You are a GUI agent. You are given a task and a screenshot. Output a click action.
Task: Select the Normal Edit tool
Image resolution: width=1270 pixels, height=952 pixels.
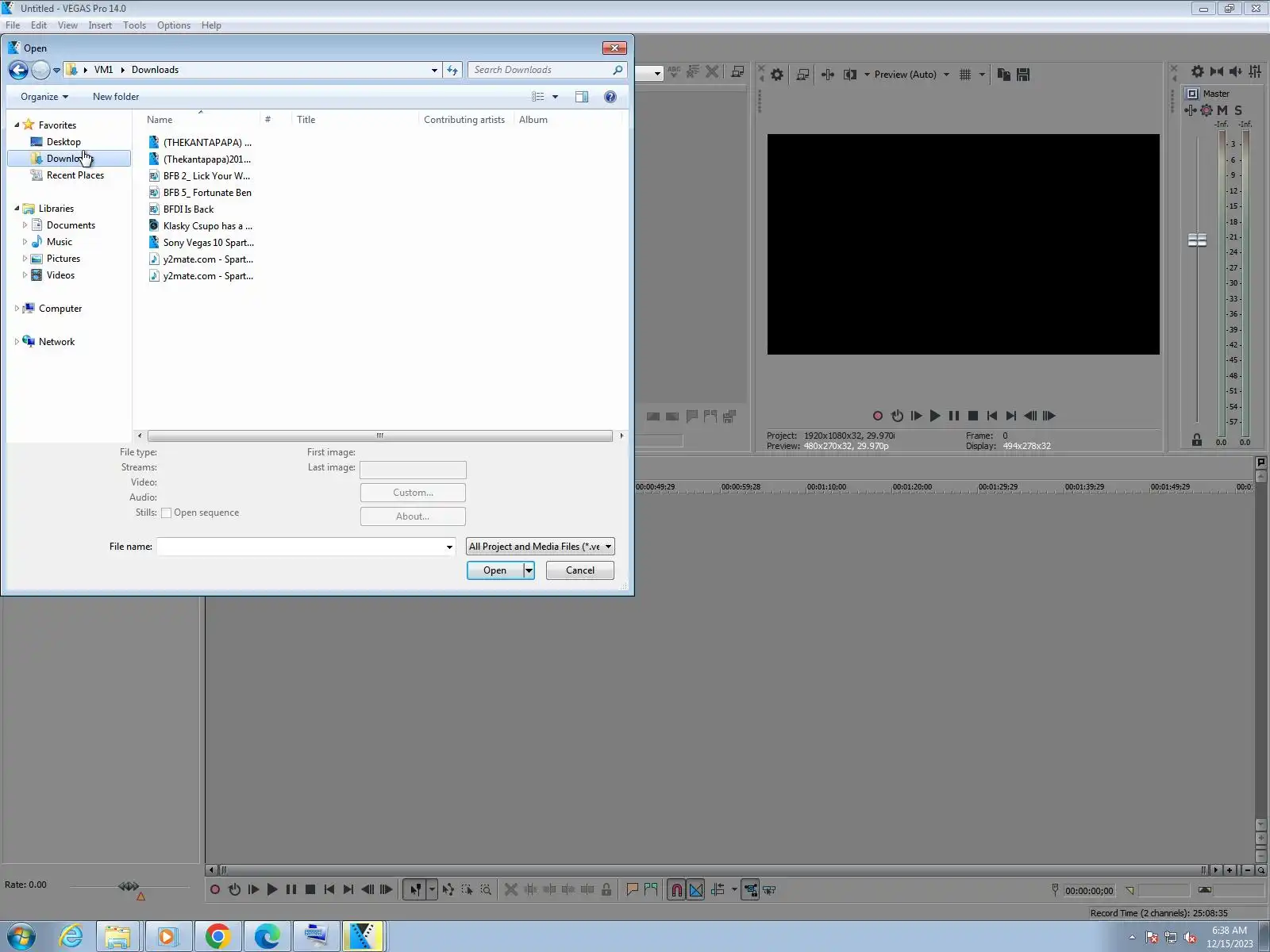coord(415,890)
